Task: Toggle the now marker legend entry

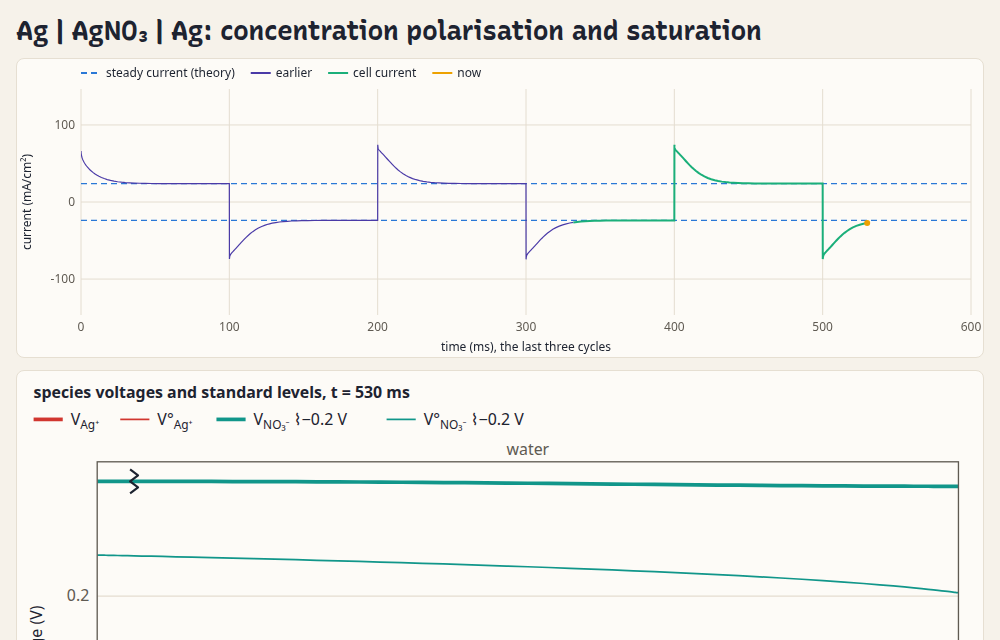Action: [x=457, y=73]
